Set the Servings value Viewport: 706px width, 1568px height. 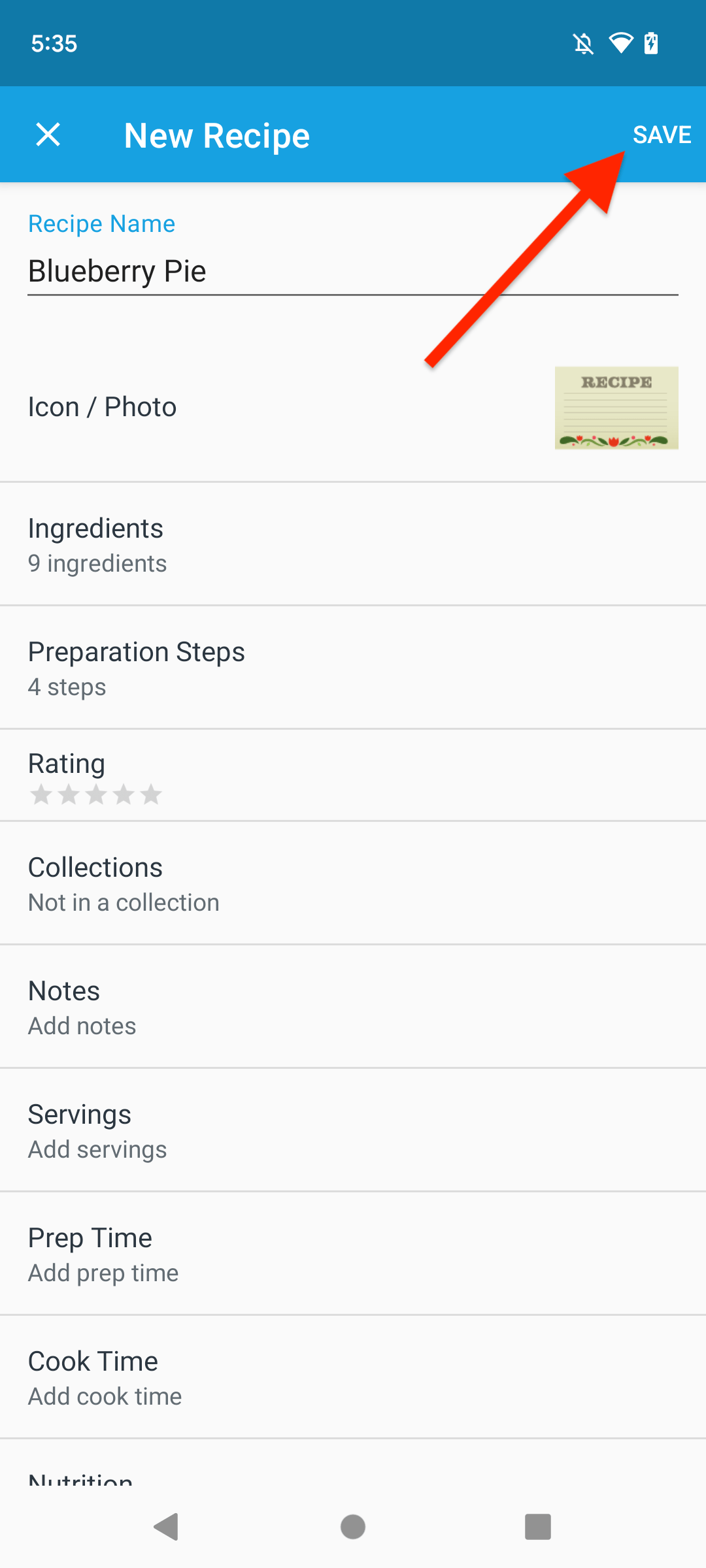(353, 1130)
